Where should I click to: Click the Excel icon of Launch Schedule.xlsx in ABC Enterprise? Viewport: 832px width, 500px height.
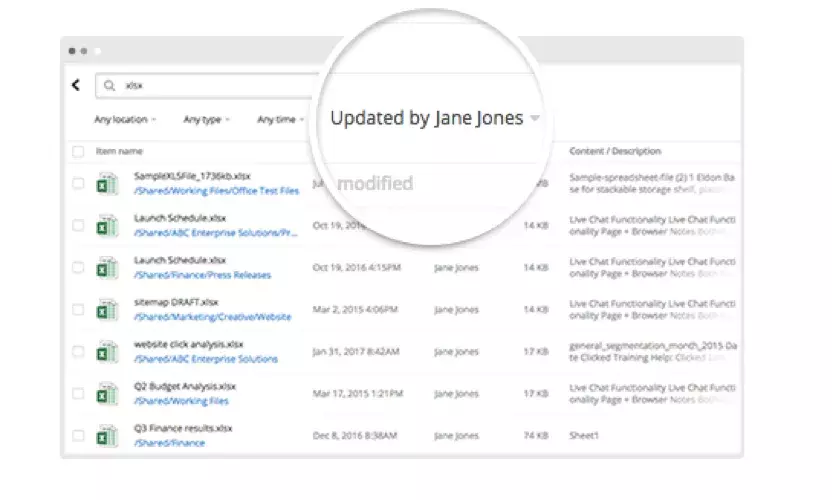[x=107, y=226]
